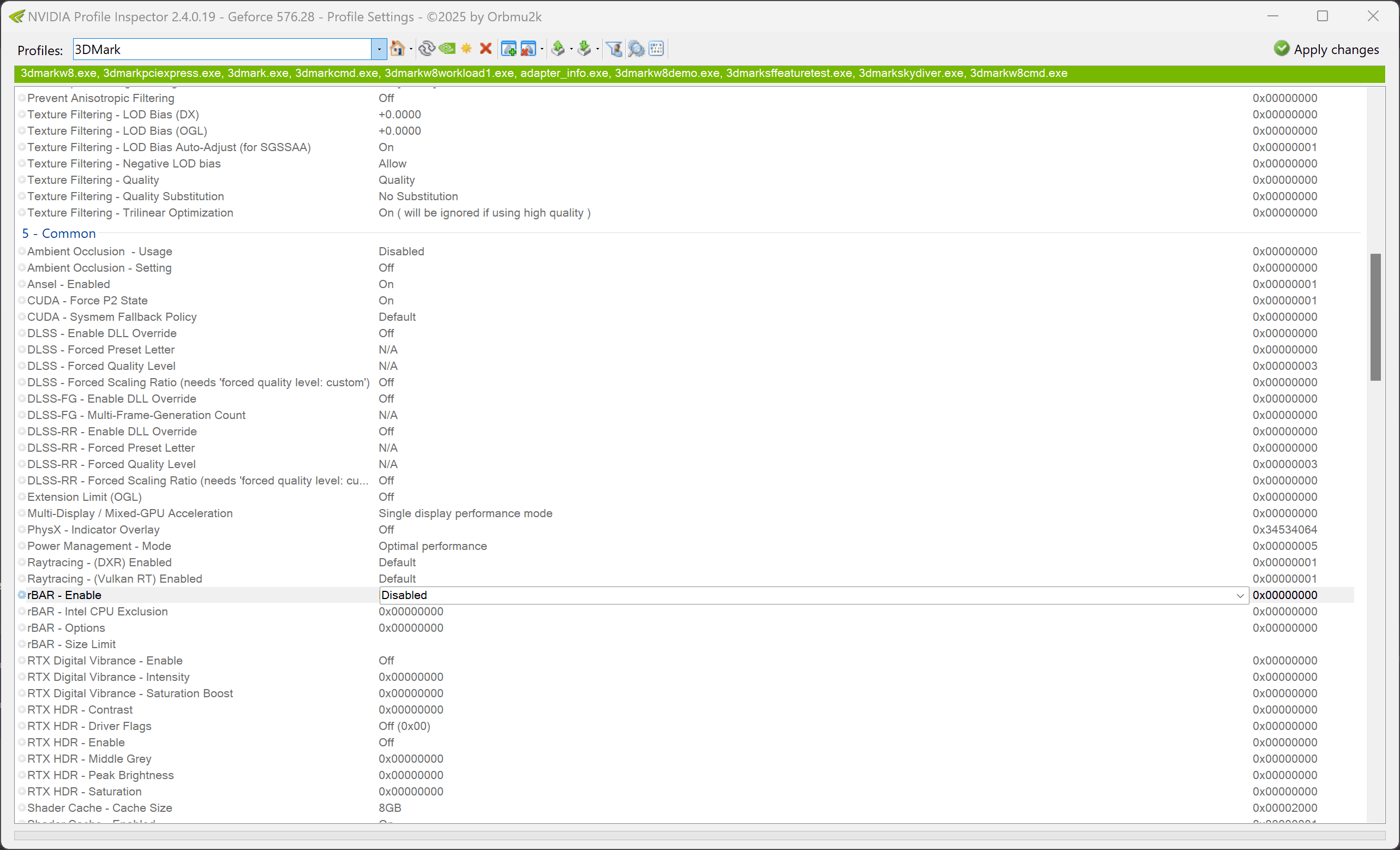Viewport: 1400px width, 850px height.
Task: Select the Power Management - Mode row
Action: [99, 546]
